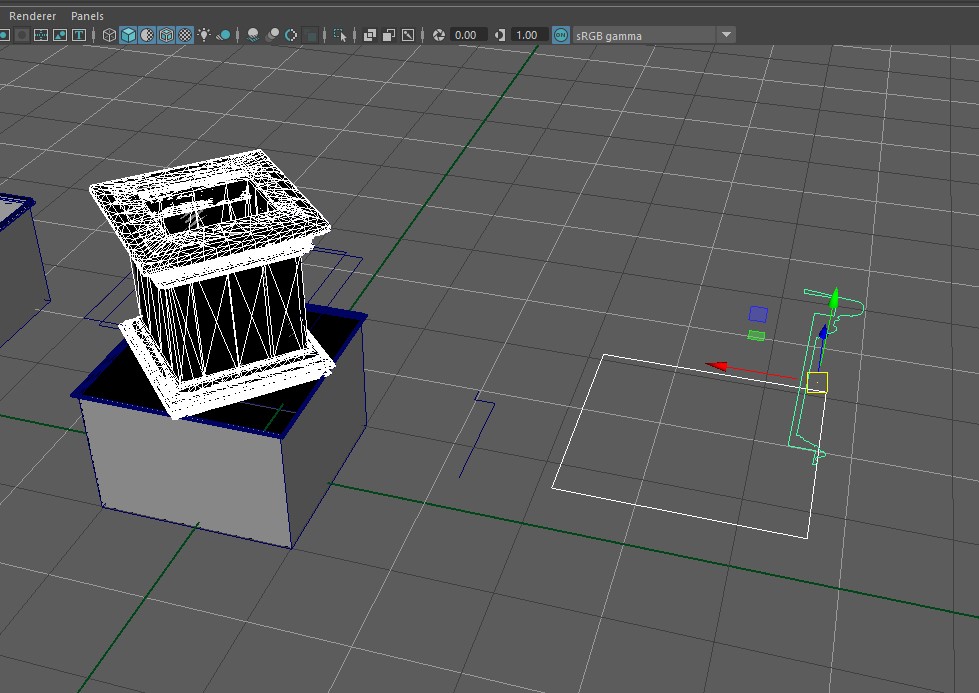979x693 pixels.
Task: Click the dark blue Z-axis manipulator arrow
Action: coord(823,333)
